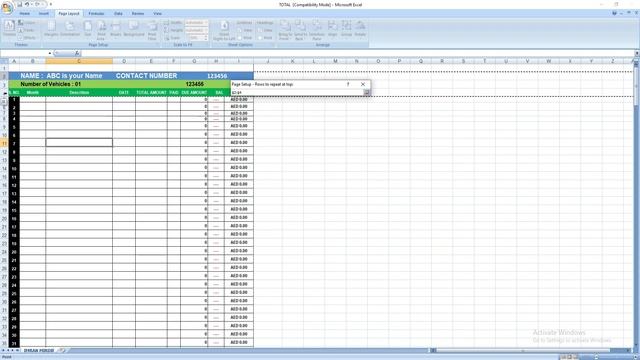Open the Office button menu

pyautogui.click(x=7, y=7)
